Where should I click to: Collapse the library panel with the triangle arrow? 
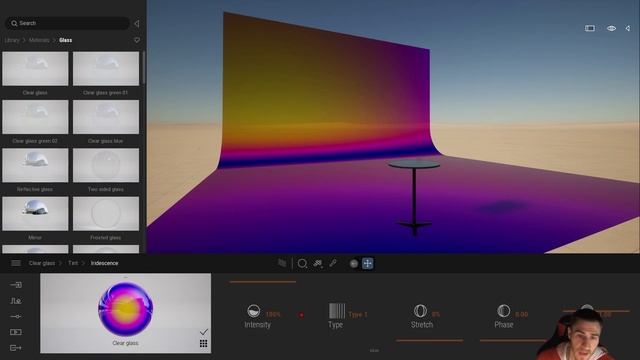click(137, 23)
